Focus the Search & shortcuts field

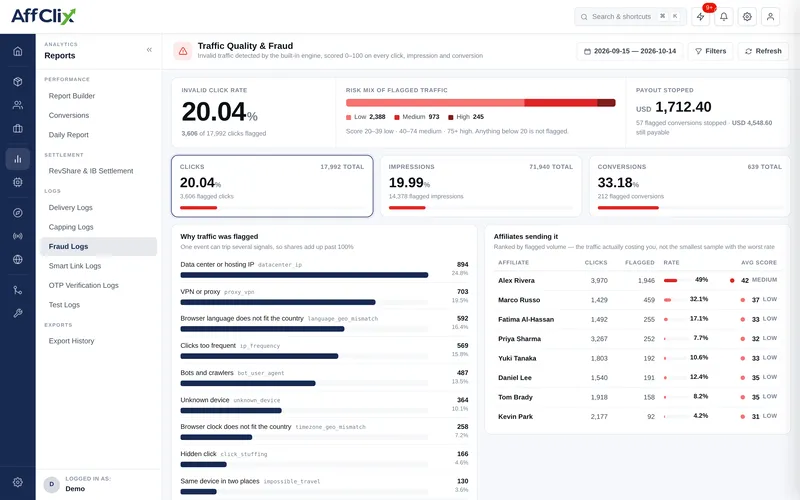630,16
